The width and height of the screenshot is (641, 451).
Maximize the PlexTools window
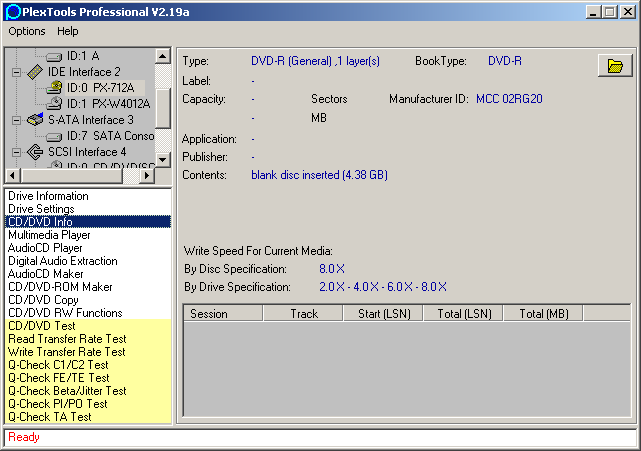[609, 12]
